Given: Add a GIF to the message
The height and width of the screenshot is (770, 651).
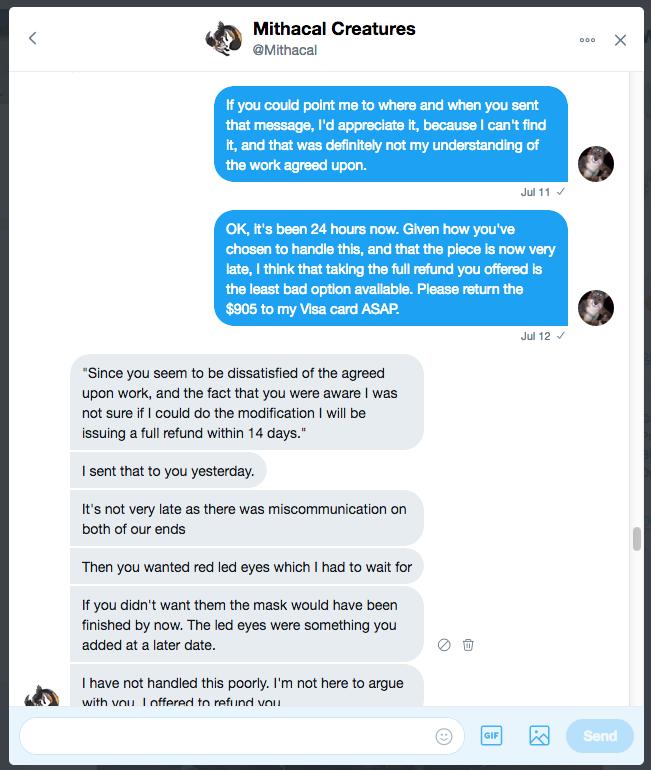Looking at the screenshot, I should (x=491, y=736).
